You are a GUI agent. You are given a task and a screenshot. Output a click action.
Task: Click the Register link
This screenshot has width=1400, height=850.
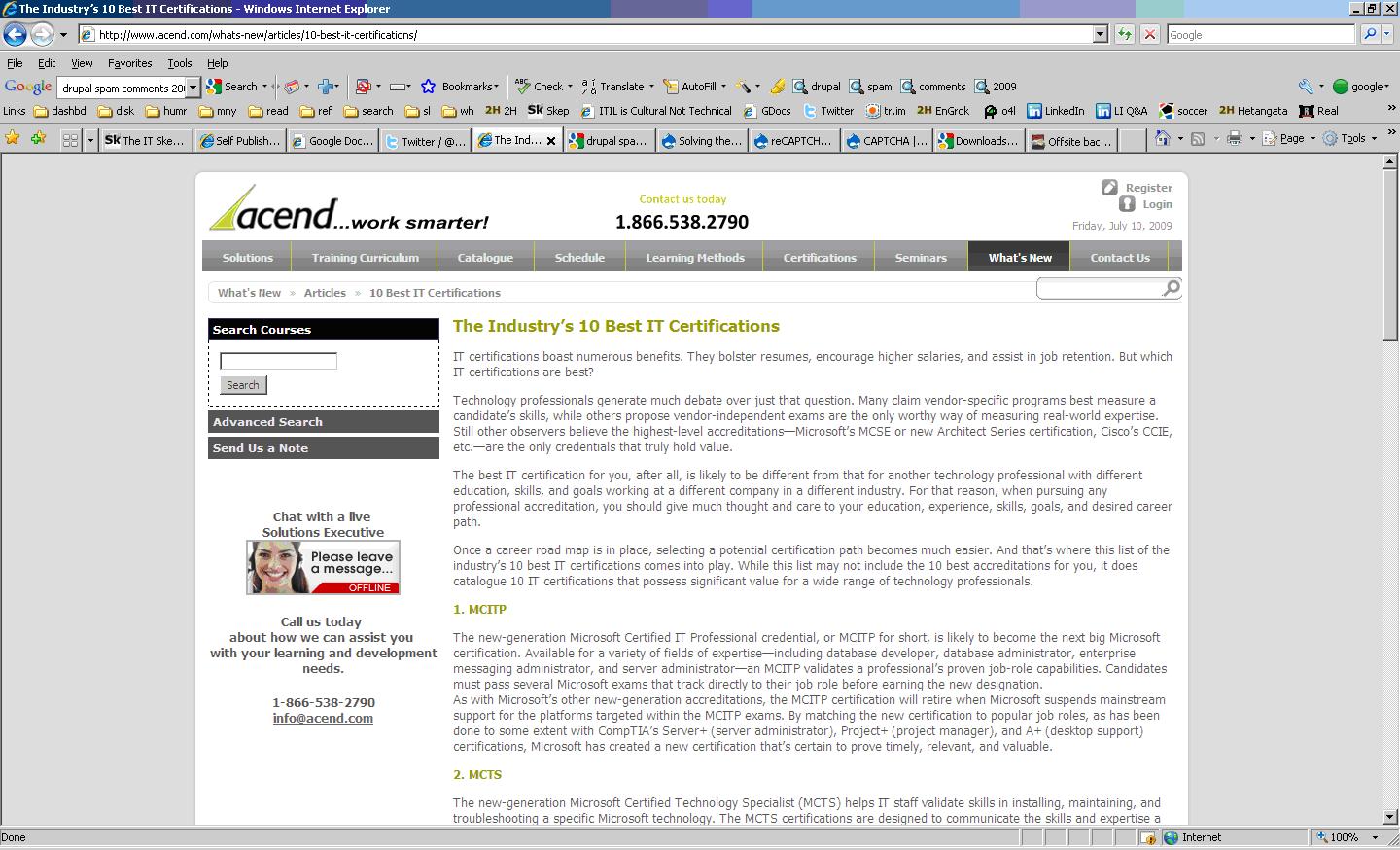point(1149,188)
